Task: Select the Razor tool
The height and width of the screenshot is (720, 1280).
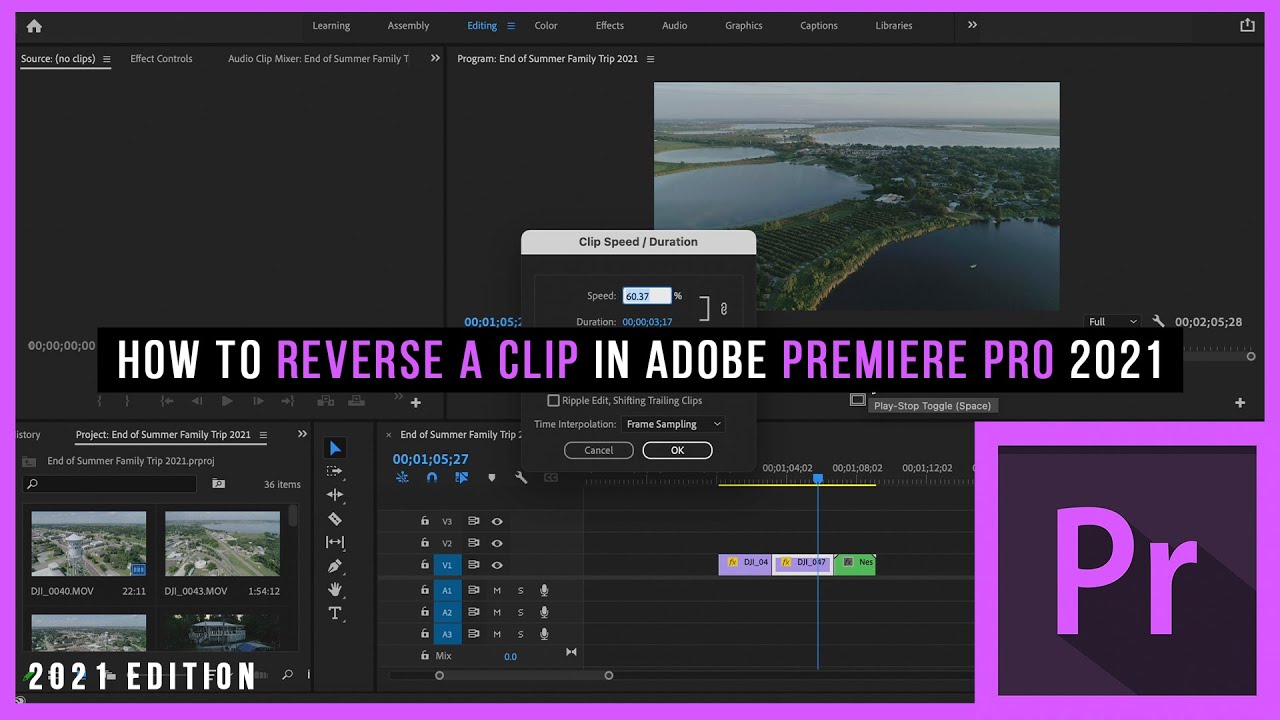Action: [x=335, y=518]
